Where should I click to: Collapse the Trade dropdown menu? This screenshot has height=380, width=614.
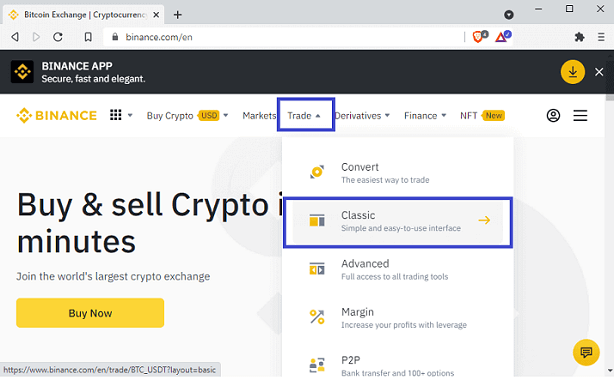tap(304, 116)
